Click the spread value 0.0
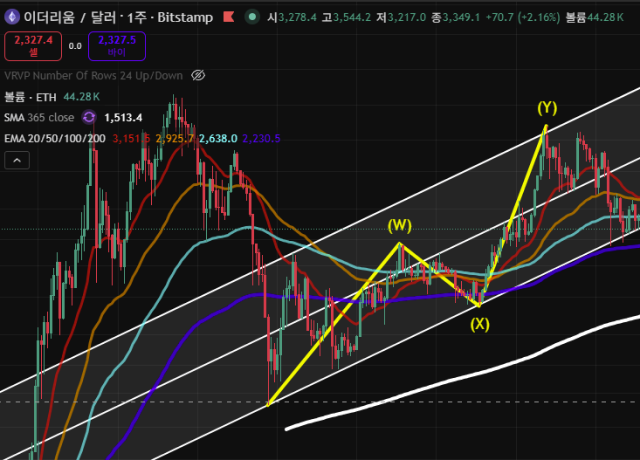640x460 pixels. pyautogui.click(x=75, y=46)
